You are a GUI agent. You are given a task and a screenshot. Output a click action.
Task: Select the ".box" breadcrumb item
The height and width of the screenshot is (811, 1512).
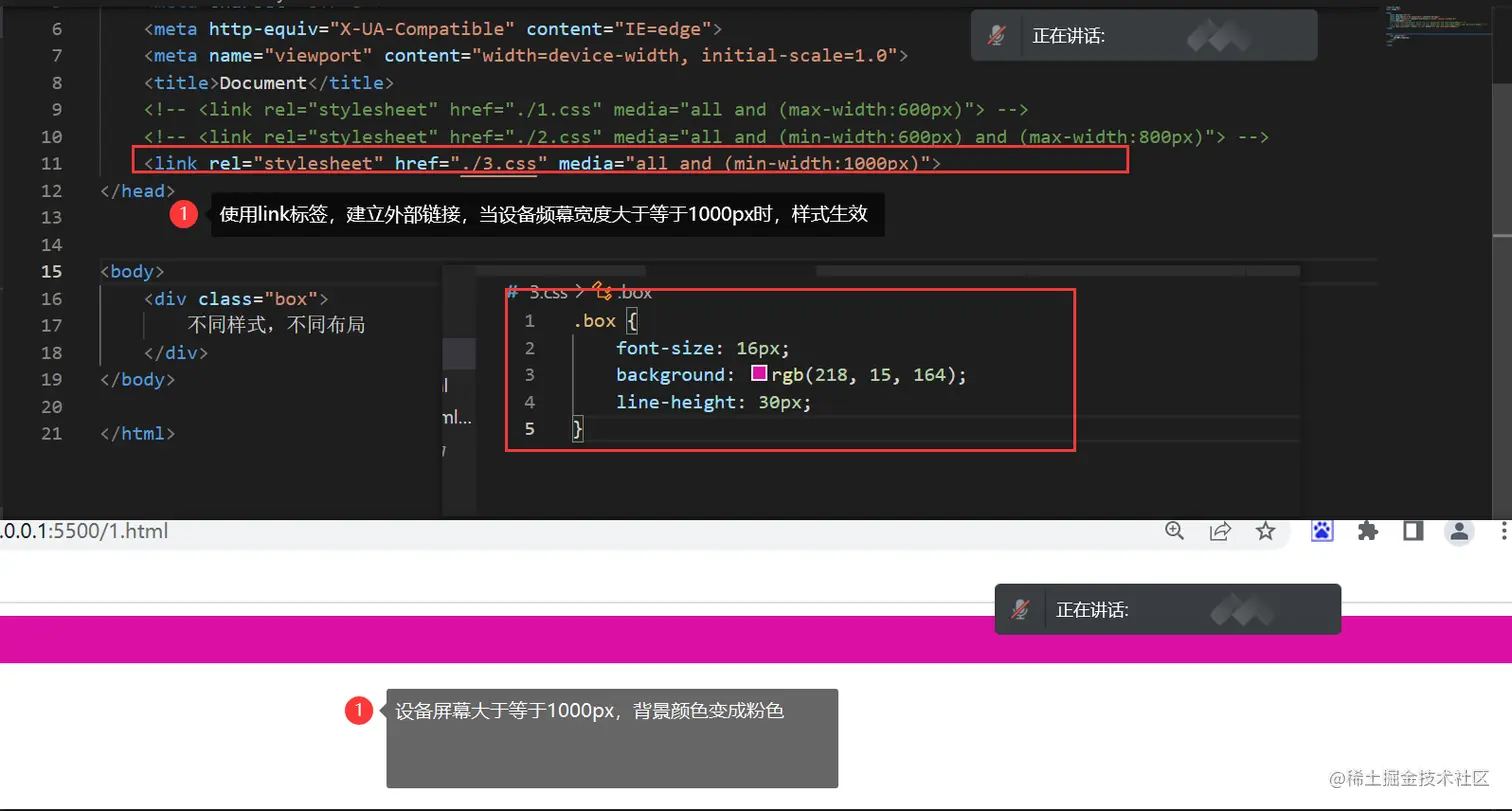coord(635,292)
